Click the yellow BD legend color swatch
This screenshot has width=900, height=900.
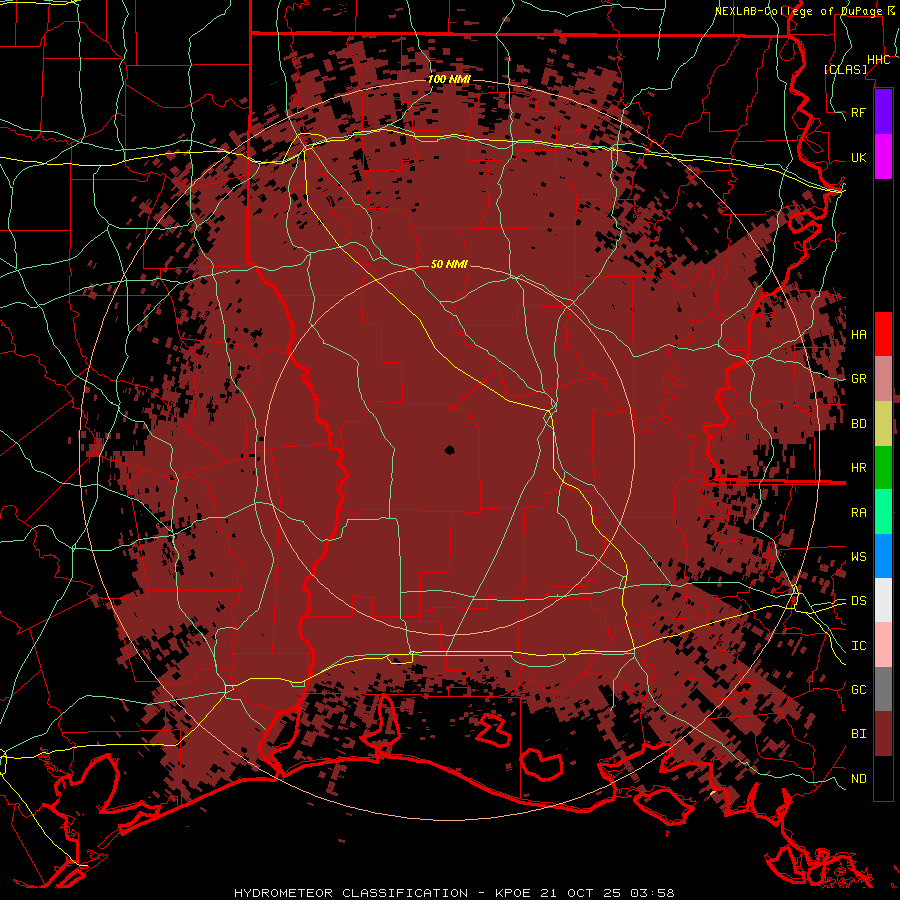click(x=883, y=424)
